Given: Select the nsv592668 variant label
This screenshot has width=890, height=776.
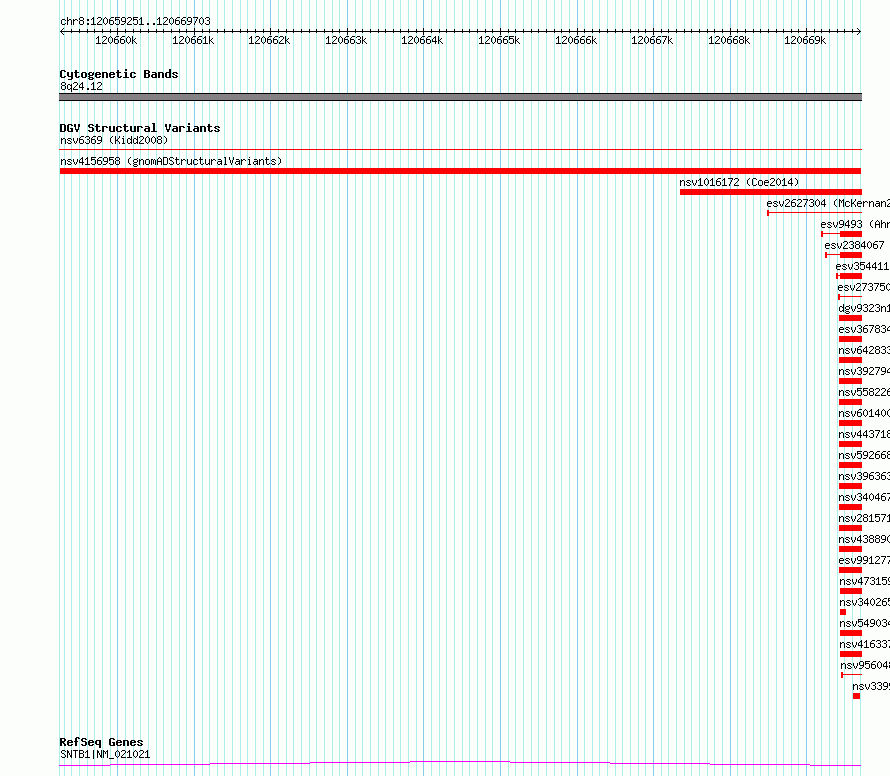Looking at the screenshot, I should coord(864,455).
